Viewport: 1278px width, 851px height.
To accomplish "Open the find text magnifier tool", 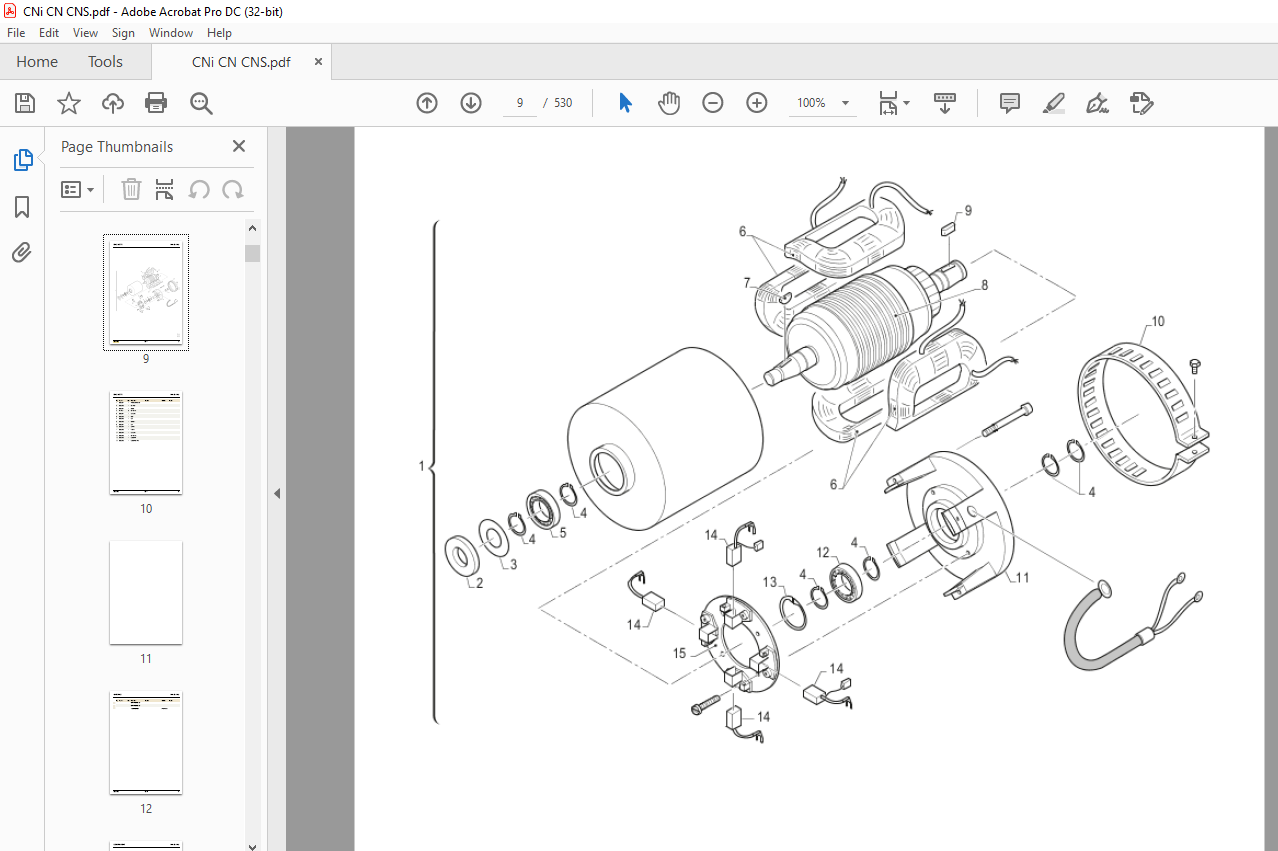I will point(201,103).
